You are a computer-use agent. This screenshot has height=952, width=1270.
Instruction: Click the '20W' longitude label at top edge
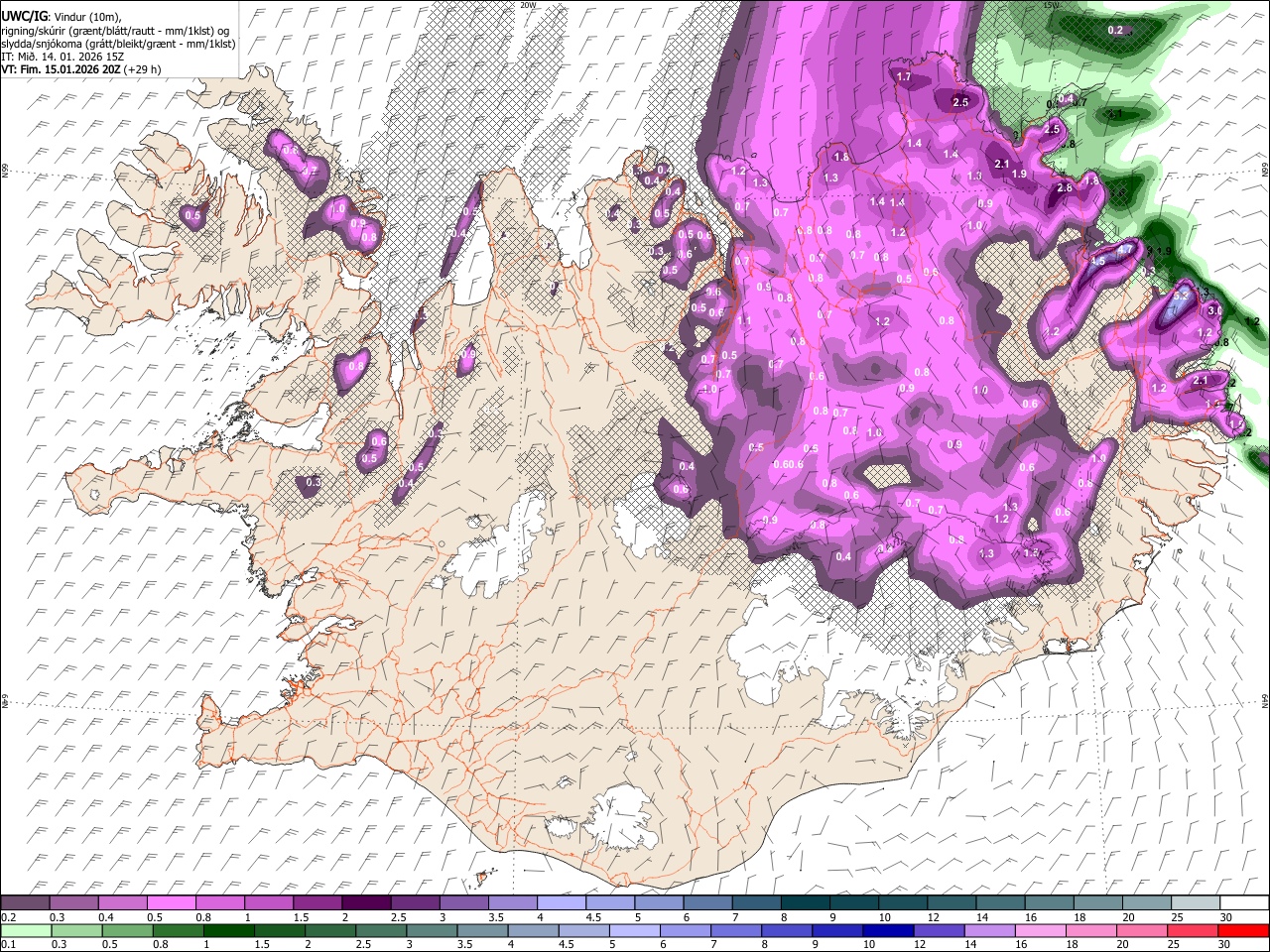tap(527, 5)
